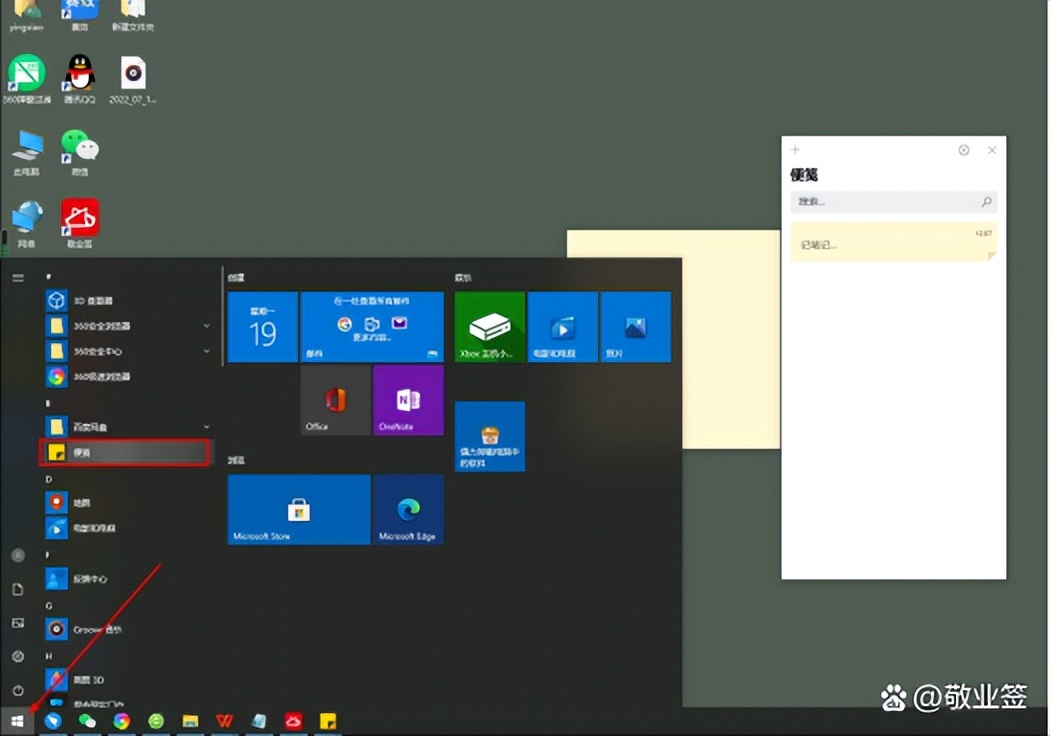Click the Xbox tile in the Start menu
The height and width of the screenshot is (736, 1050).
[489, 327]
